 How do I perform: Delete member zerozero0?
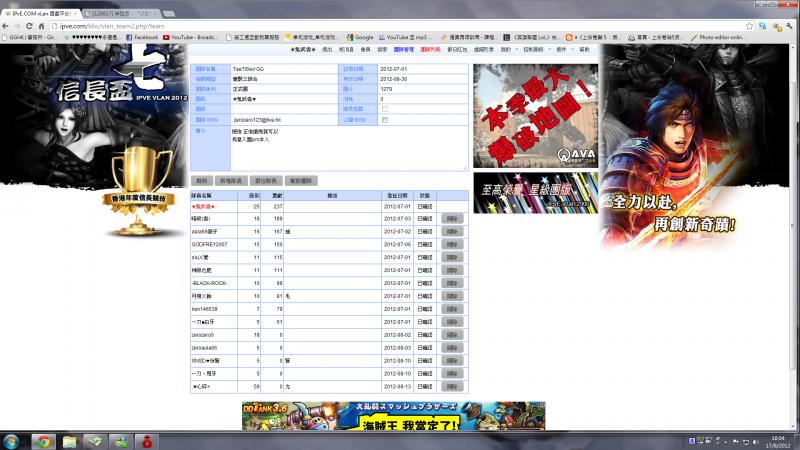click(x=452, y=335)
